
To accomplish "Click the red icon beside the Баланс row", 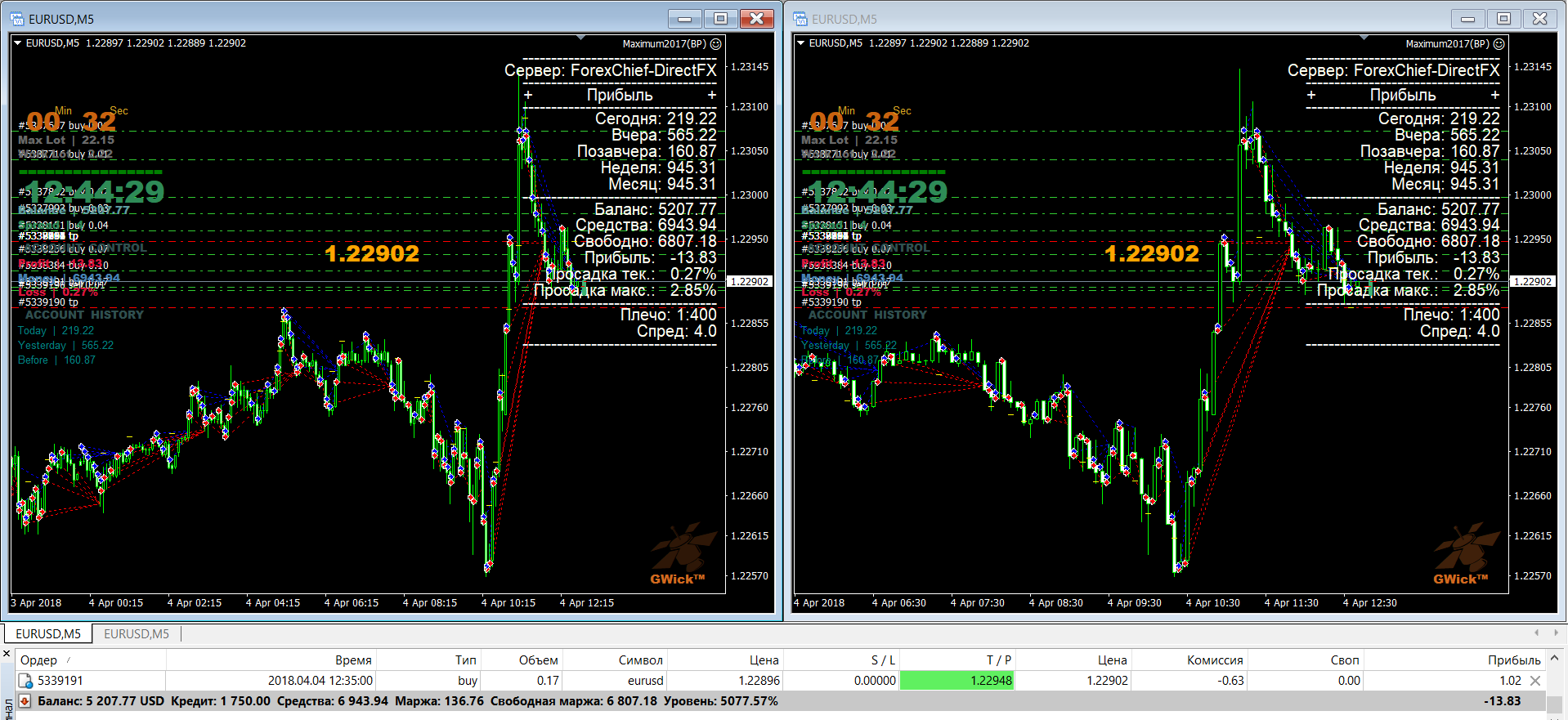I will point(25,701).
